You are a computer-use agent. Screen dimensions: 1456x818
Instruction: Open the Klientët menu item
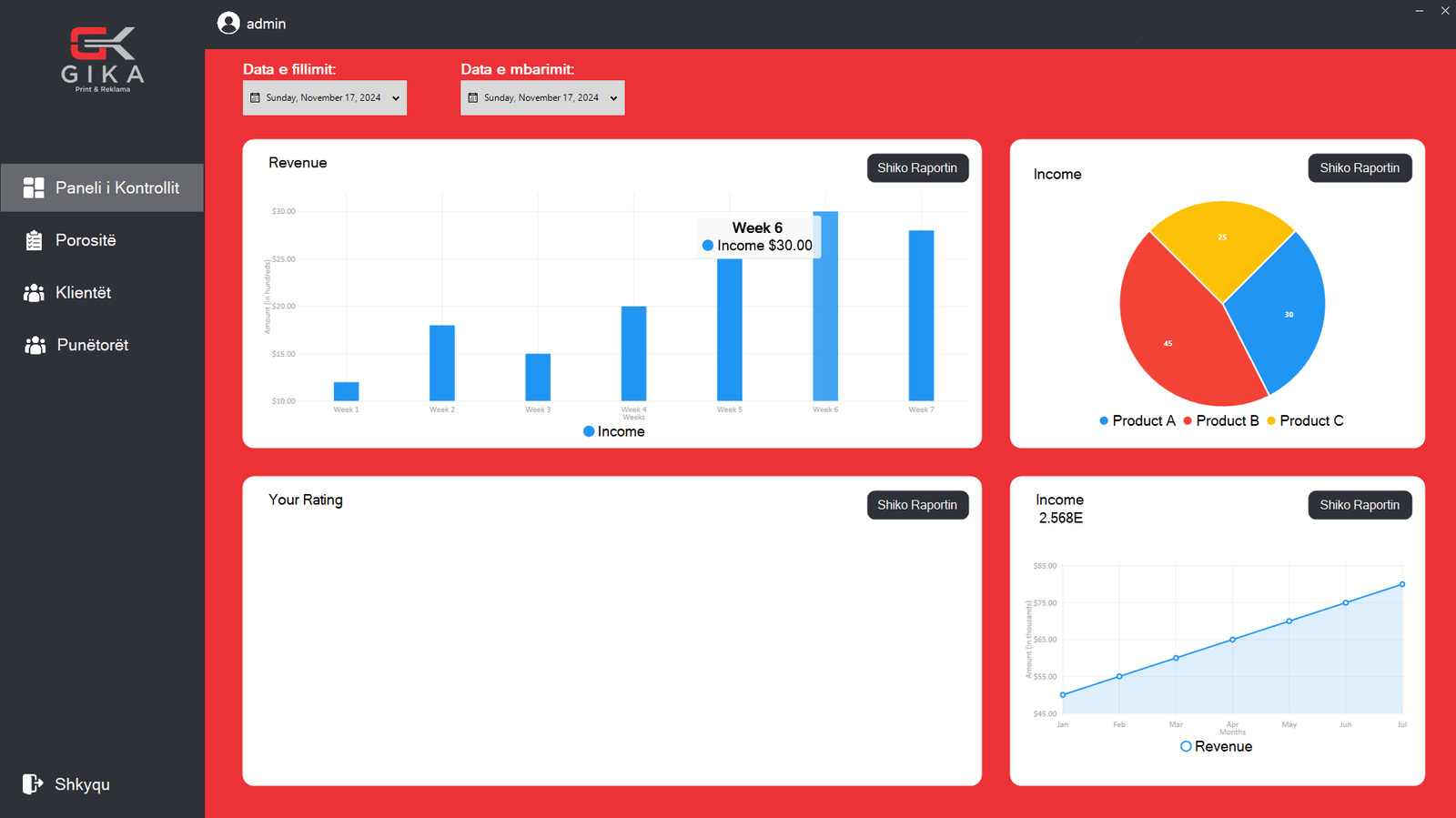point(83,293)
